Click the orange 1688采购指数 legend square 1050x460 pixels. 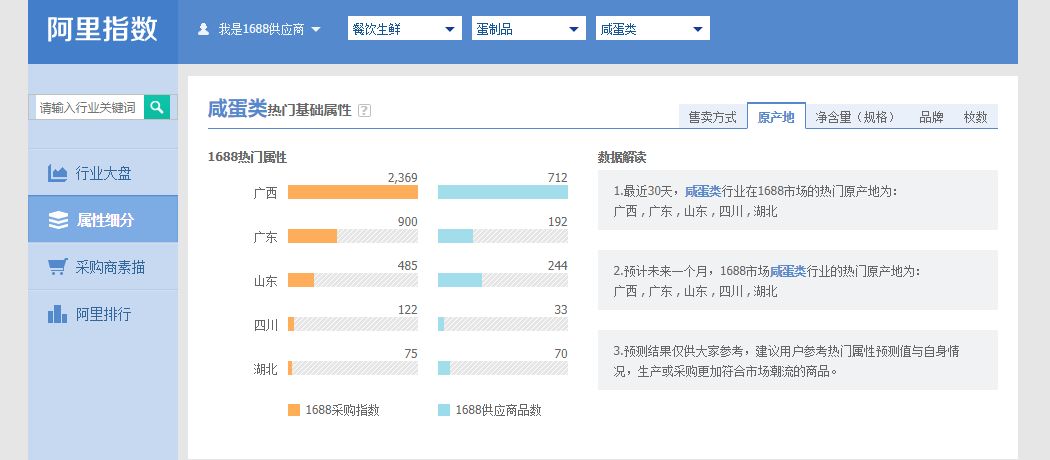coord(294,410)
